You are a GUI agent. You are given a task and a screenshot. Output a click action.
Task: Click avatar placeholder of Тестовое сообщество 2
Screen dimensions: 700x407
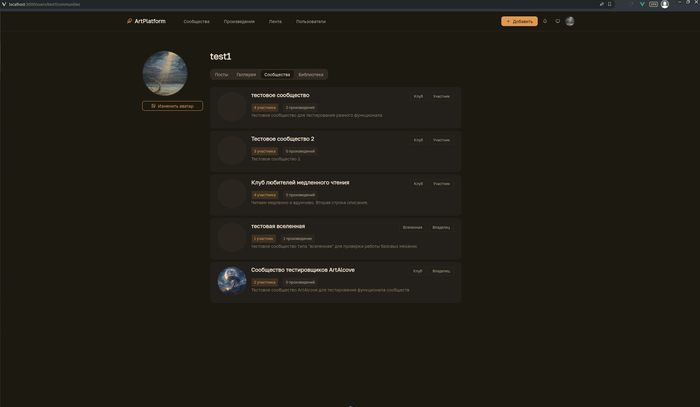(232, 150)
